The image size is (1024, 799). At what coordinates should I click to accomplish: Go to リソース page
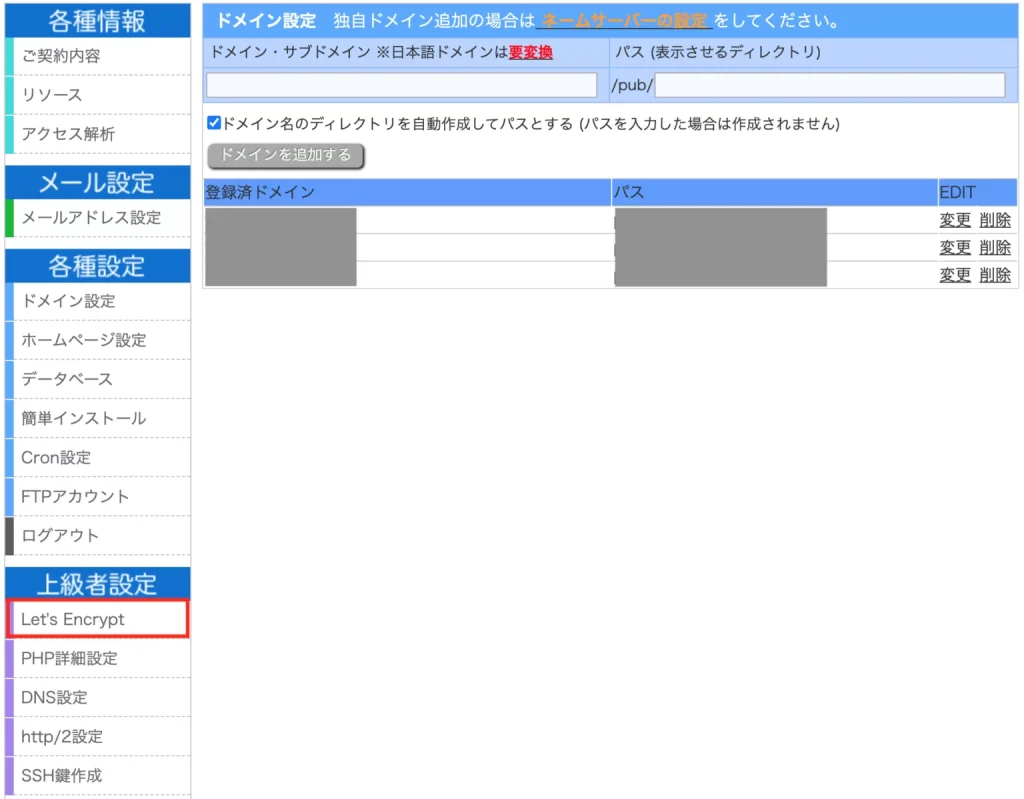point(52,95)
